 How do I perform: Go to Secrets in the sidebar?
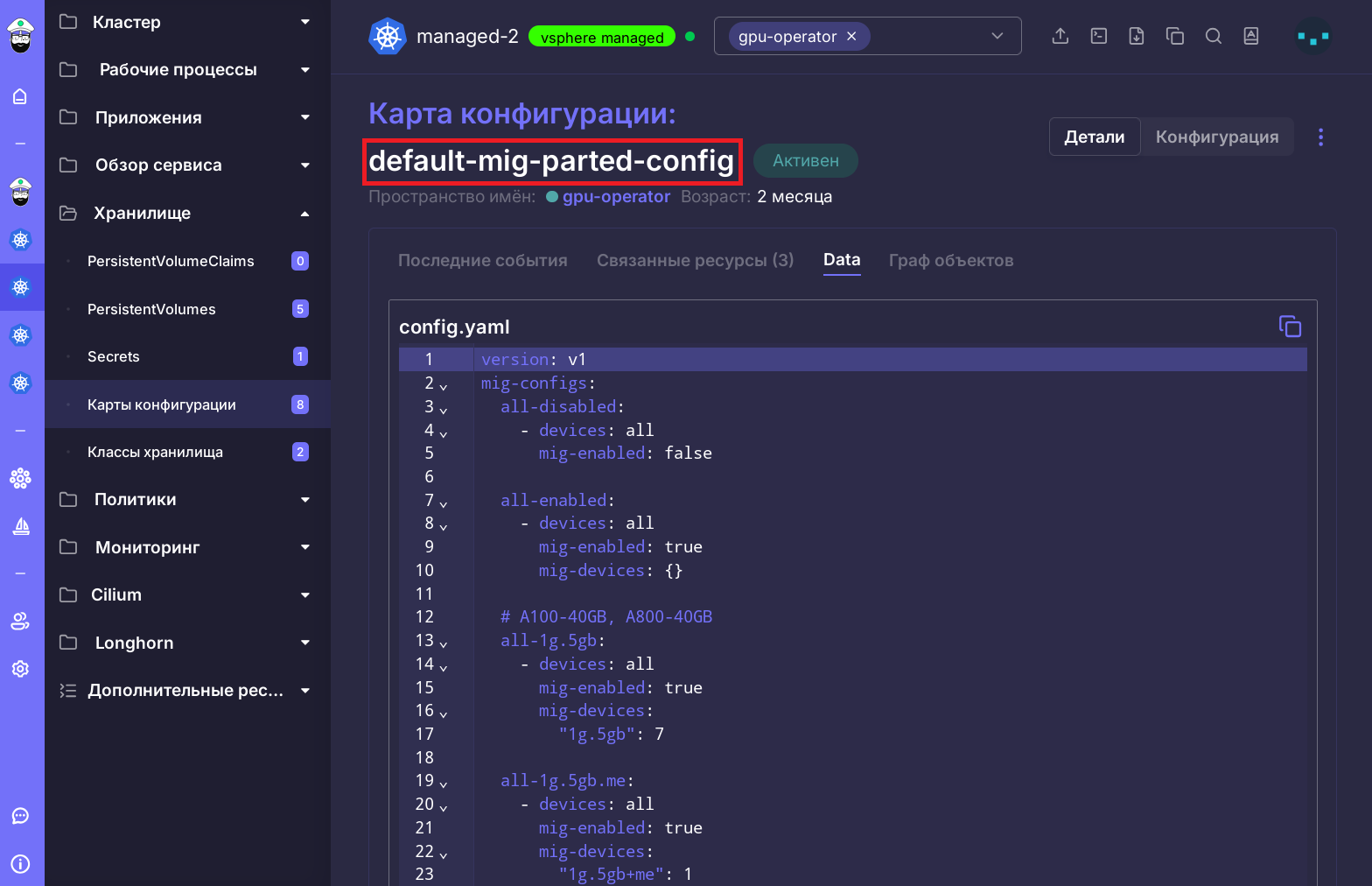pos(187,356)
